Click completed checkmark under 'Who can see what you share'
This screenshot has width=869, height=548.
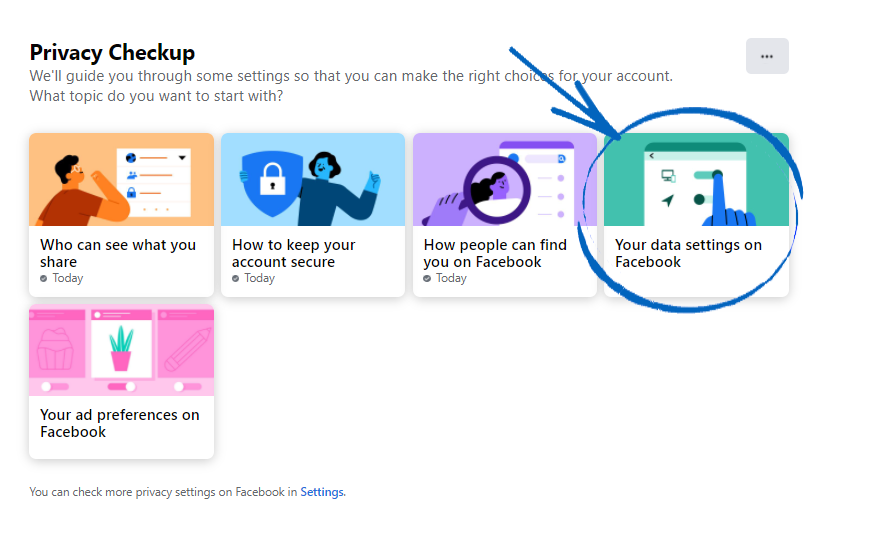[43, 279]
